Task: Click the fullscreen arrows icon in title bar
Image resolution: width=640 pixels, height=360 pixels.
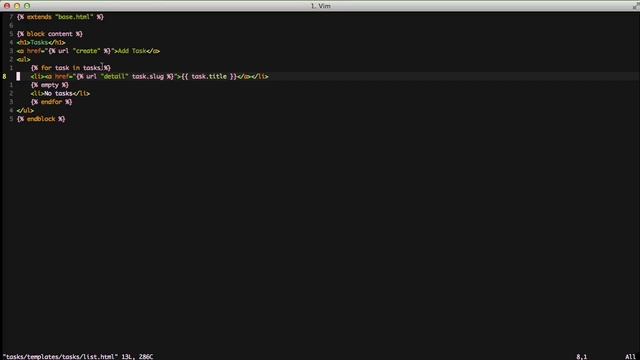Action: pos(635,6)
